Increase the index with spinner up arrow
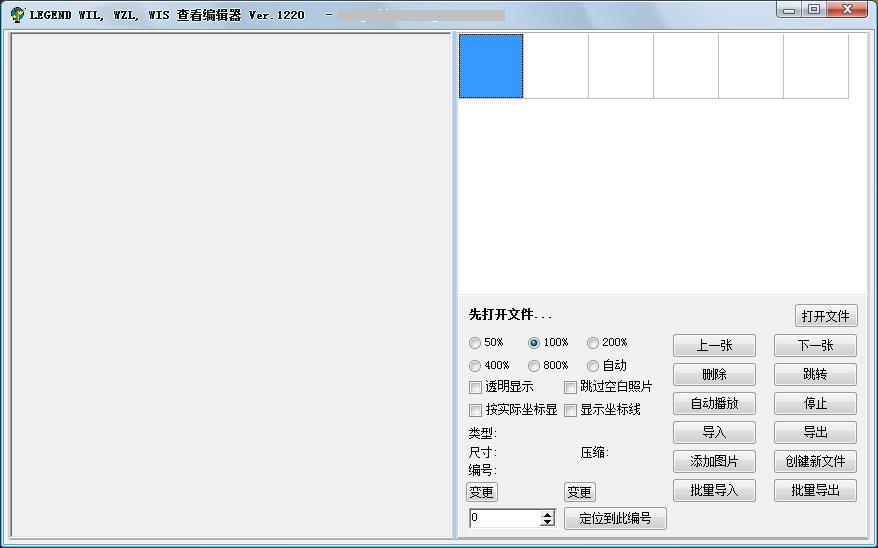 click(548, 514)
